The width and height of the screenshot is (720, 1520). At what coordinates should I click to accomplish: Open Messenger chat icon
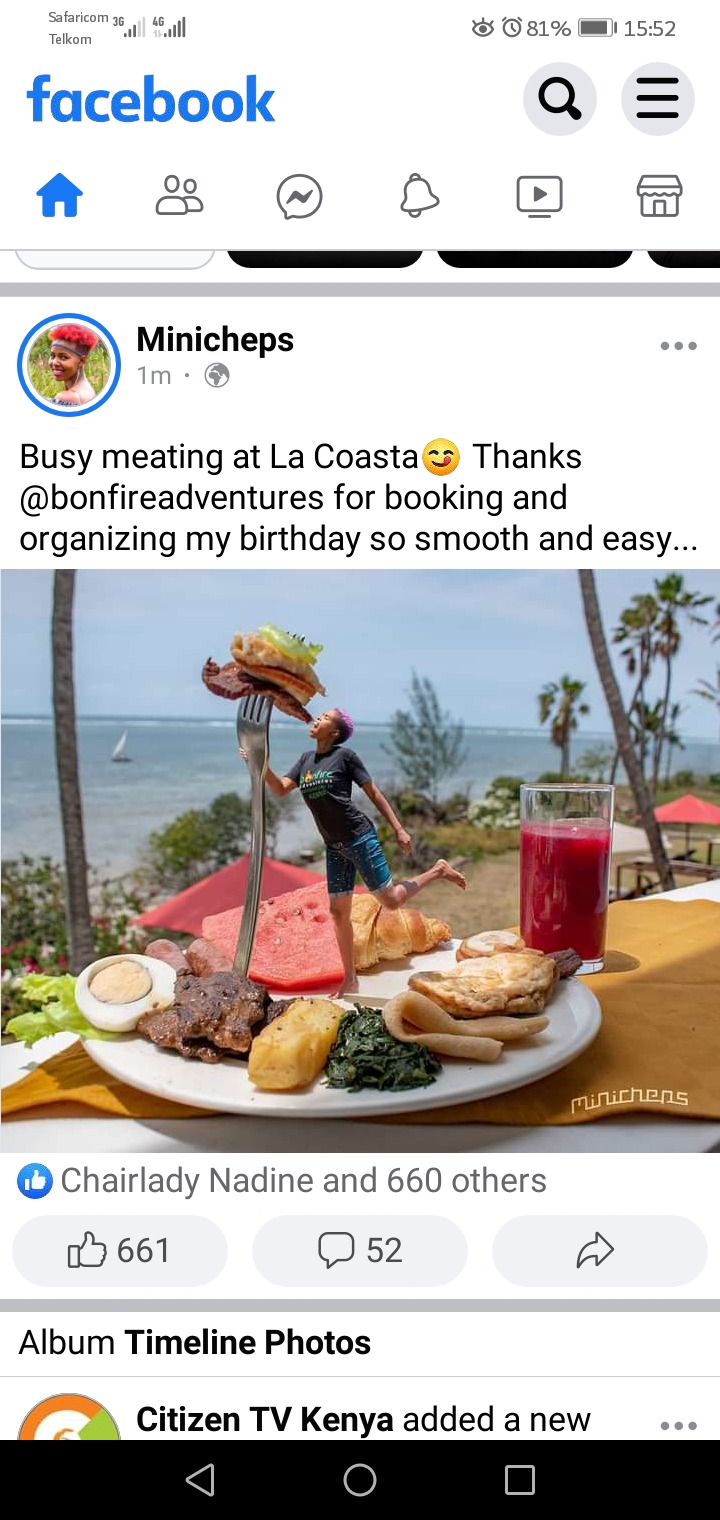click(x=300, y=196)
